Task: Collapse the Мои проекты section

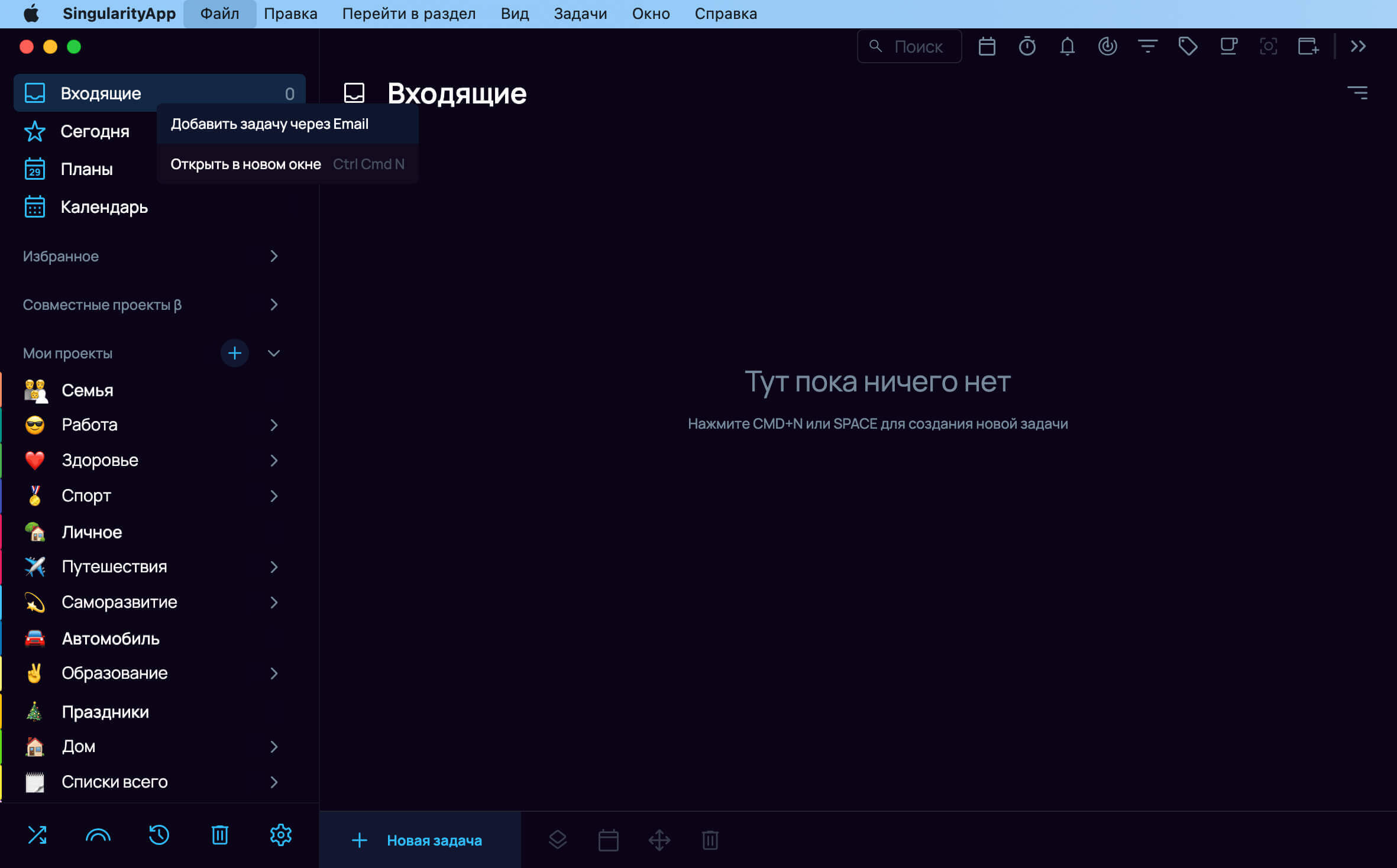Action: pos(273,353)
